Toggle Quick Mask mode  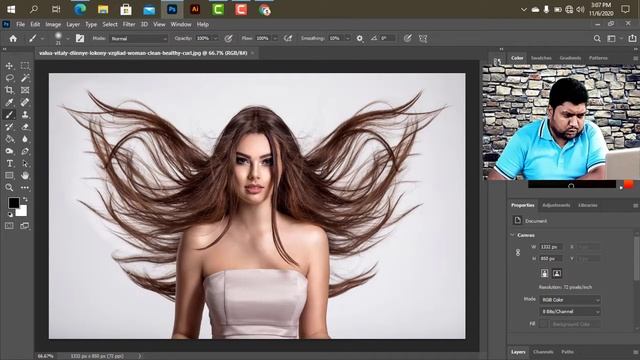click(9, 226)
